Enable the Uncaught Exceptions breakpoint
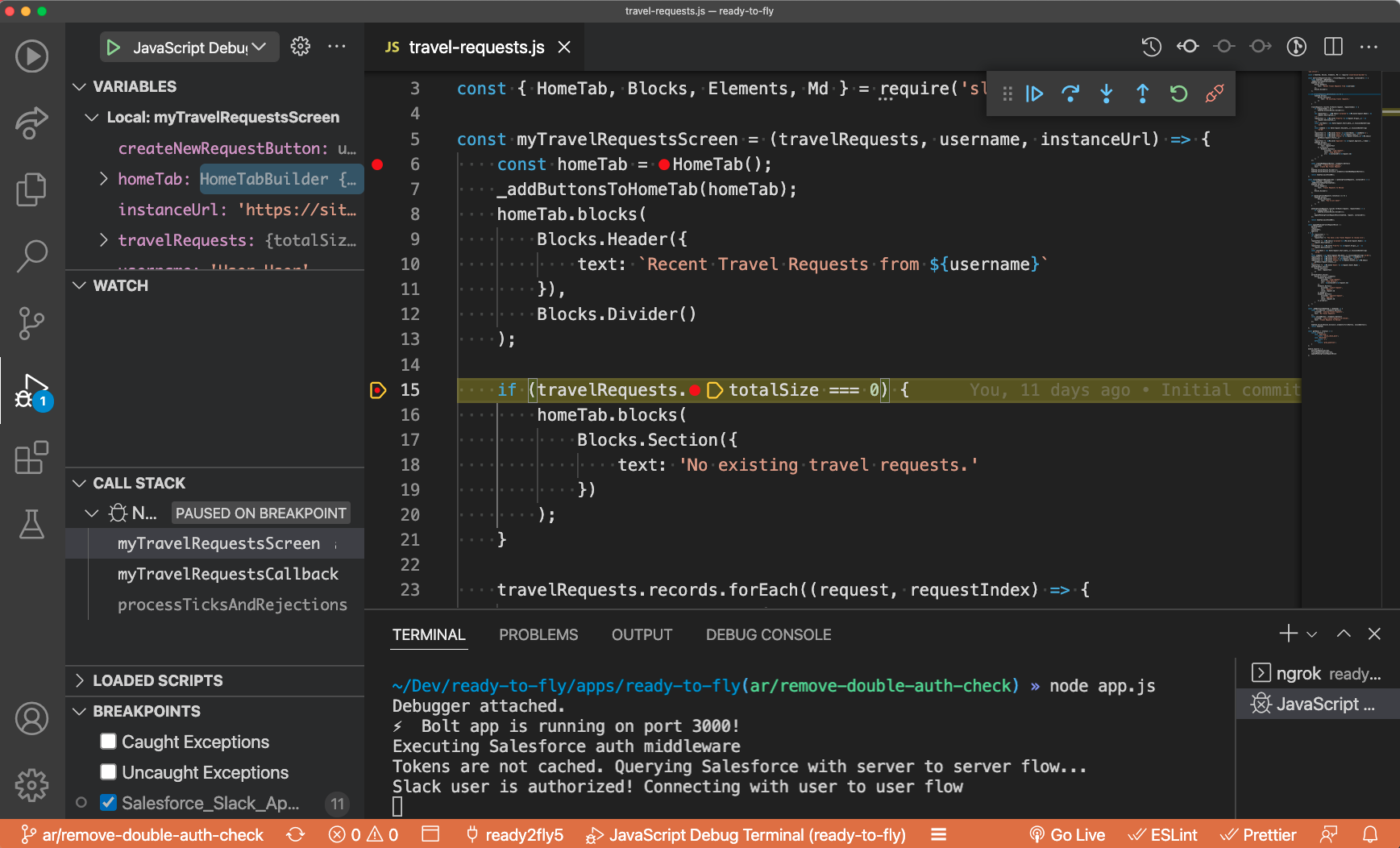This screenshot has height=848, width=1400. tap(109, 771)
